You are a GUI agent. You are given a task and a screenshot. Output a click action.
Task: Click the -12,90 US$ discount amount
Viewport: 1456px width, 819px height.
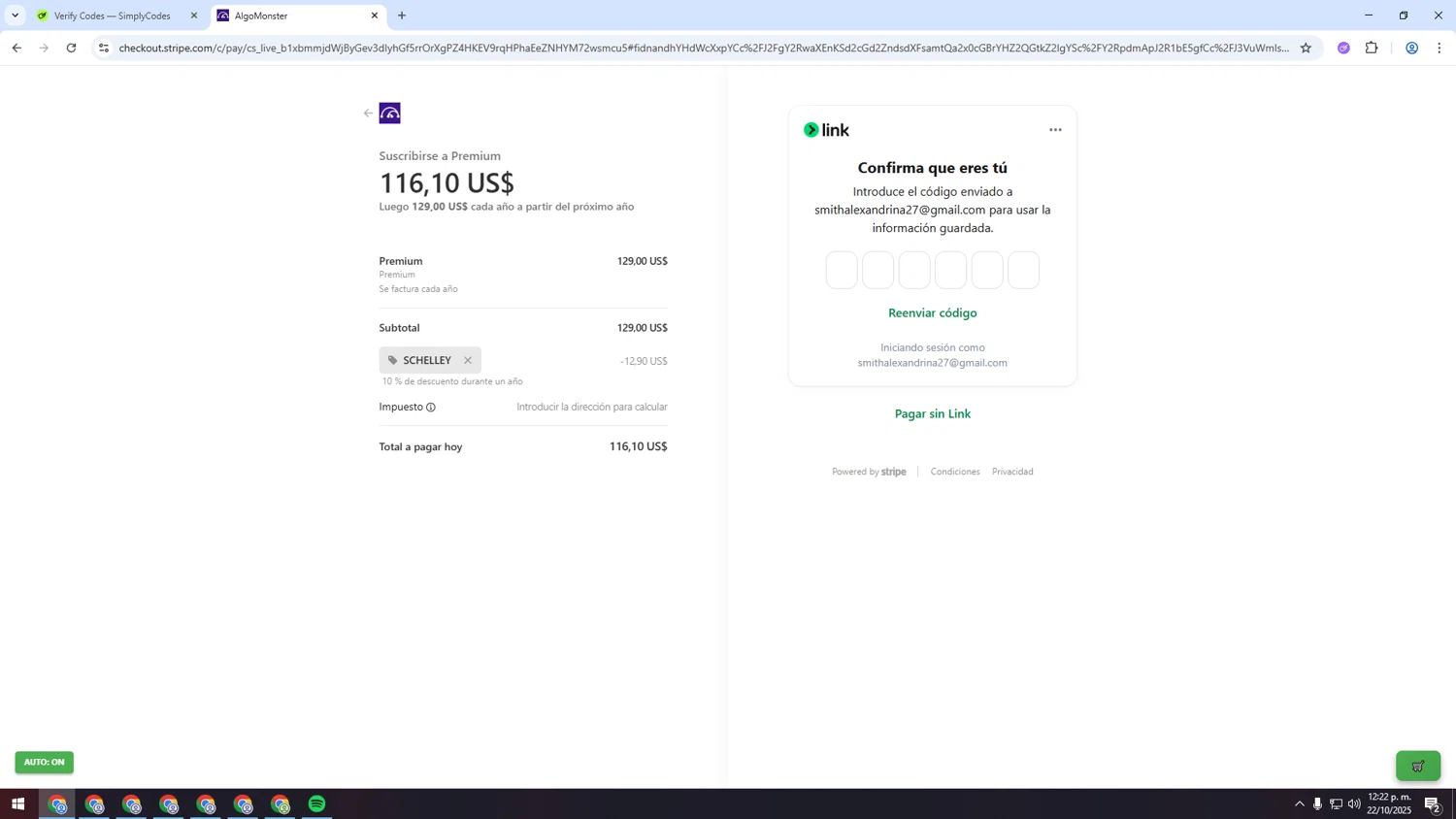click(644, 361)
